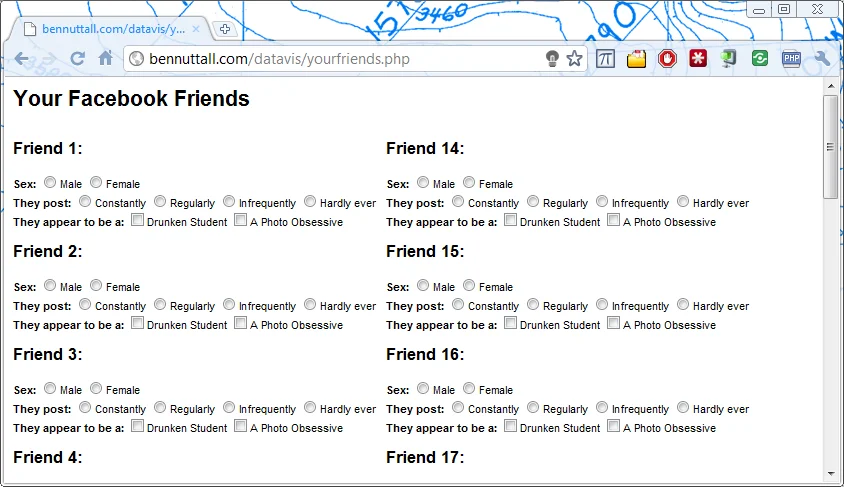Check A Photo Obsessive for Friend 3
This screenshot has height=487, width=844.
pos(241,426)
